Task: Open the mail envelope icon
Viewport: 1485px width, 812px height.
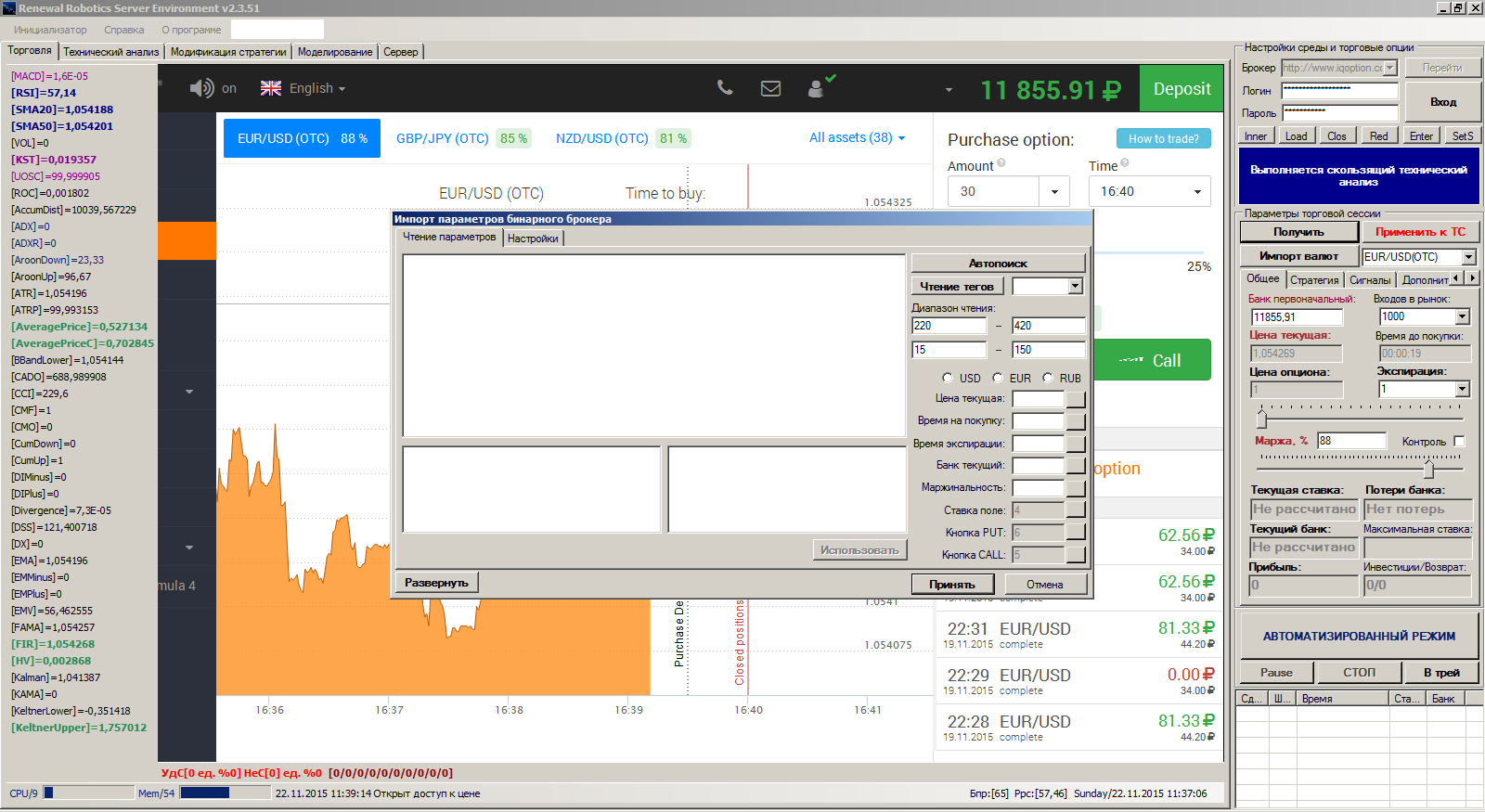Action: tap(770, 88)
